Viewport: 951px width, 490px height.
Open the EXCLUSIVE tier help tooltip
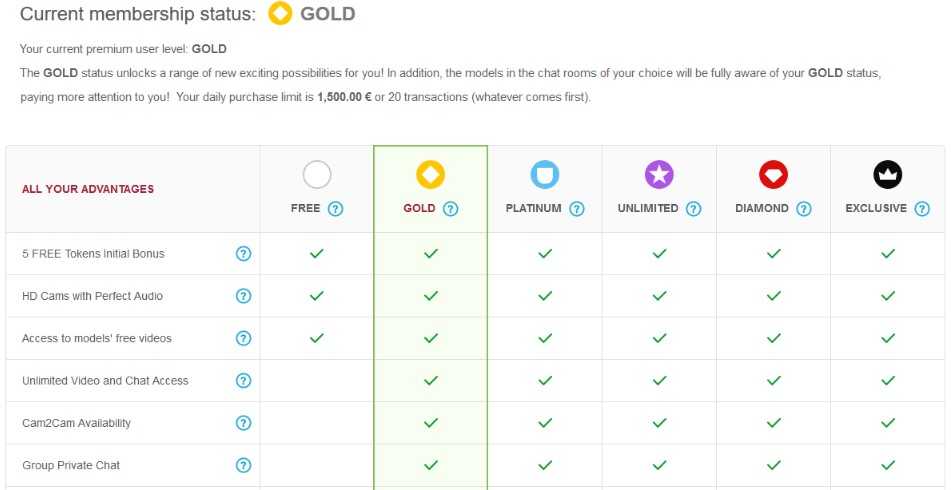tap(922, 209)
